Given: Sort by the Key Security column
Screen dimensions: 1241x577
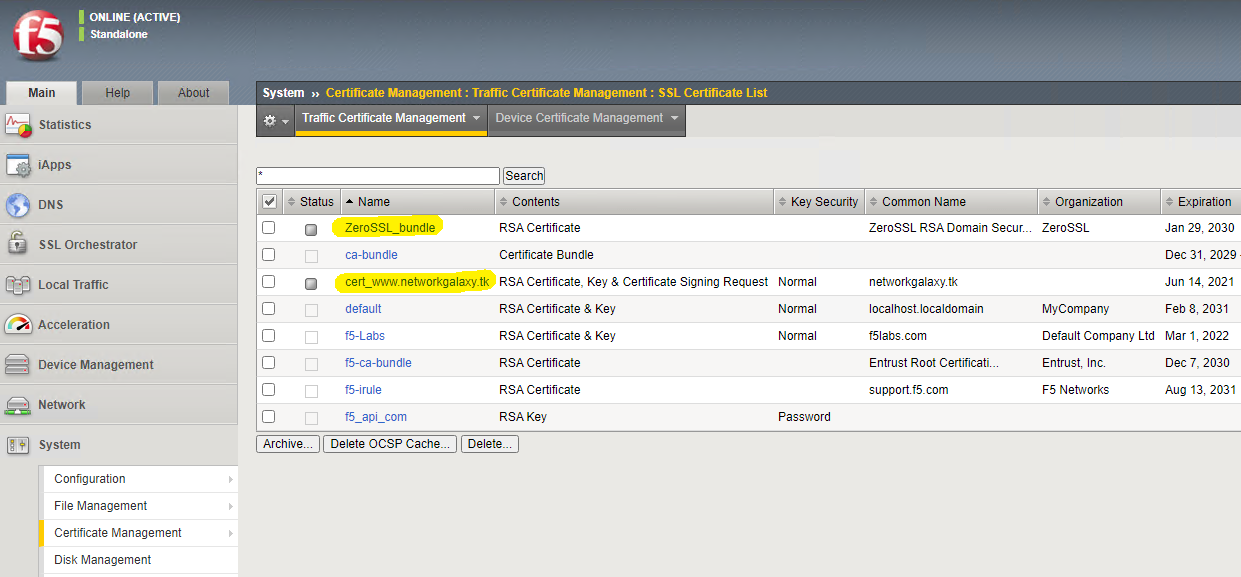Looking at the screenshot, I should pyautogui.click(x=824, y=202).
